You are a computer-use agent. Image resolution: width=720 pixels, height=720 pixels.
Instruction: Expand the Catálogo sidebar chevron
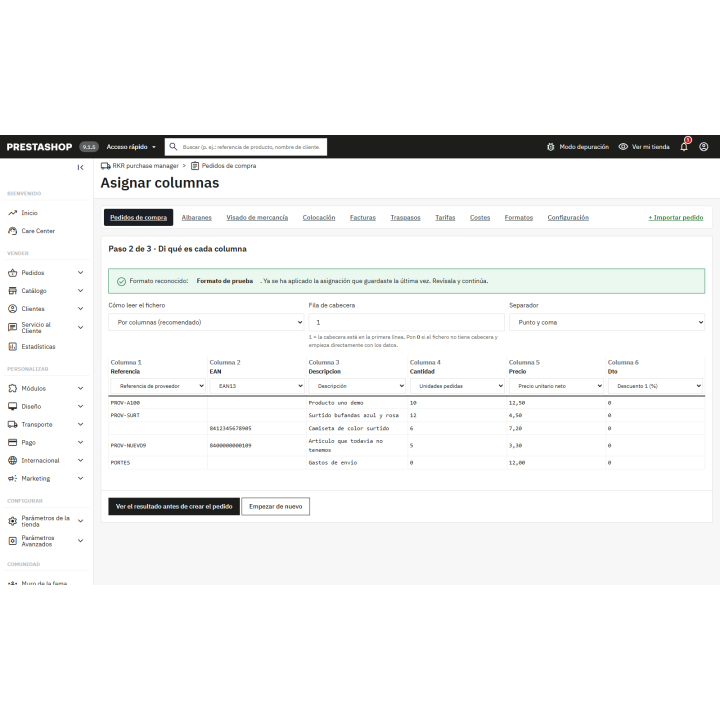(80, 291)
